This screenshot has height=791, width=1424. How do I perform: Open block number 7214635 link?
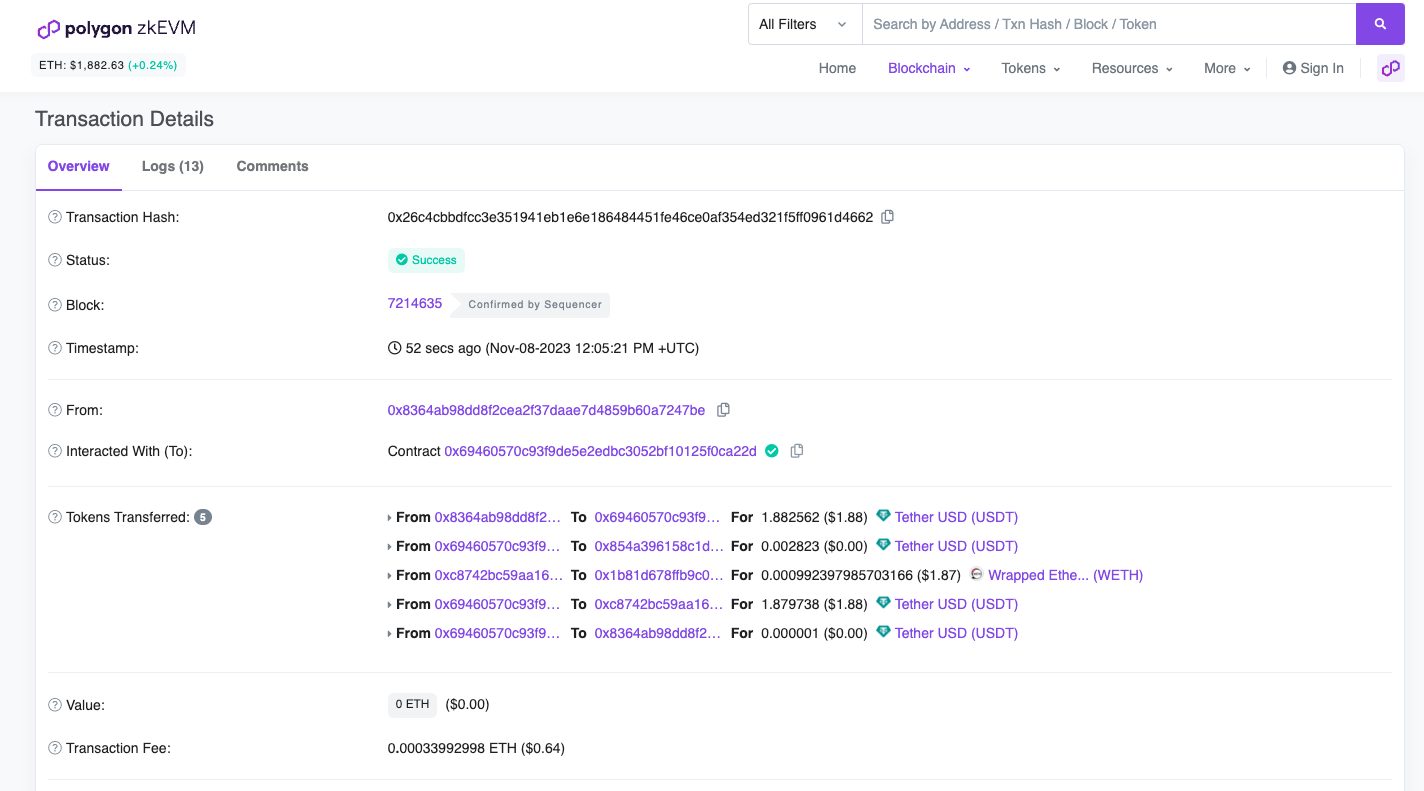click(415, 303)
